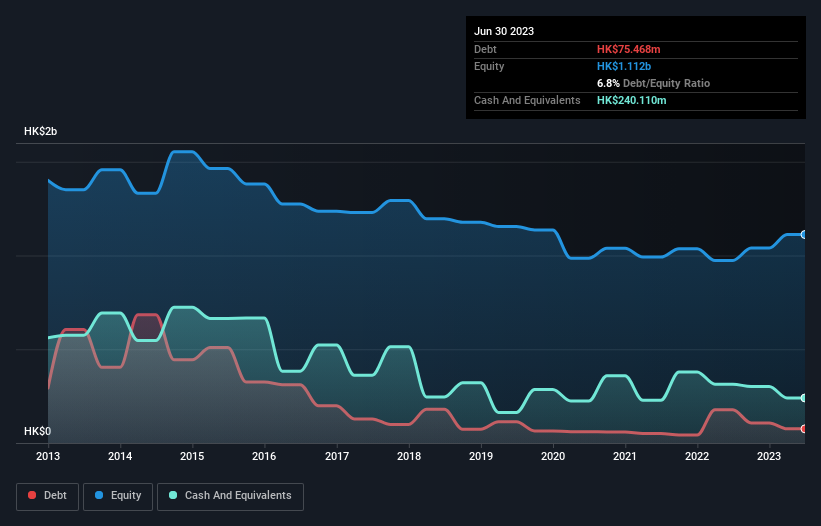Click the blue Equity legend dot

[x=99, y=495]
